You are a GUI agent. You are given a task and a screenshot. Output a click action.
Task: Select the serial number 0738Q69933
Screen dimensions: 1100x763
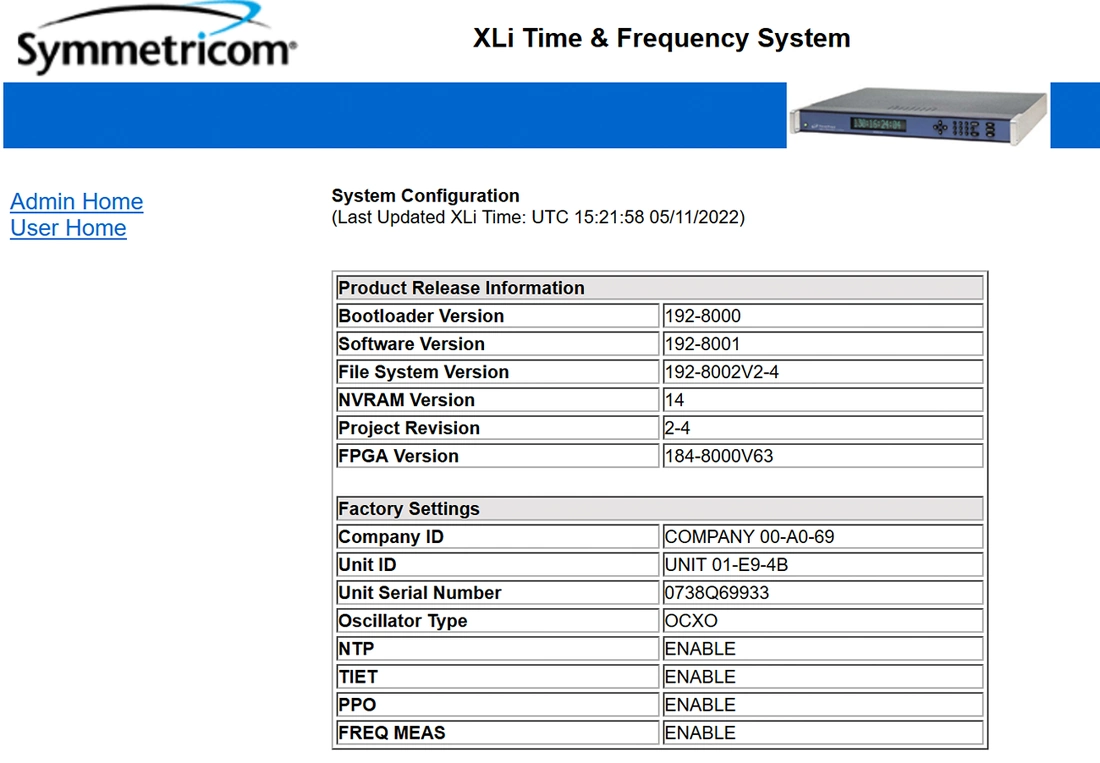pos(717,593)
